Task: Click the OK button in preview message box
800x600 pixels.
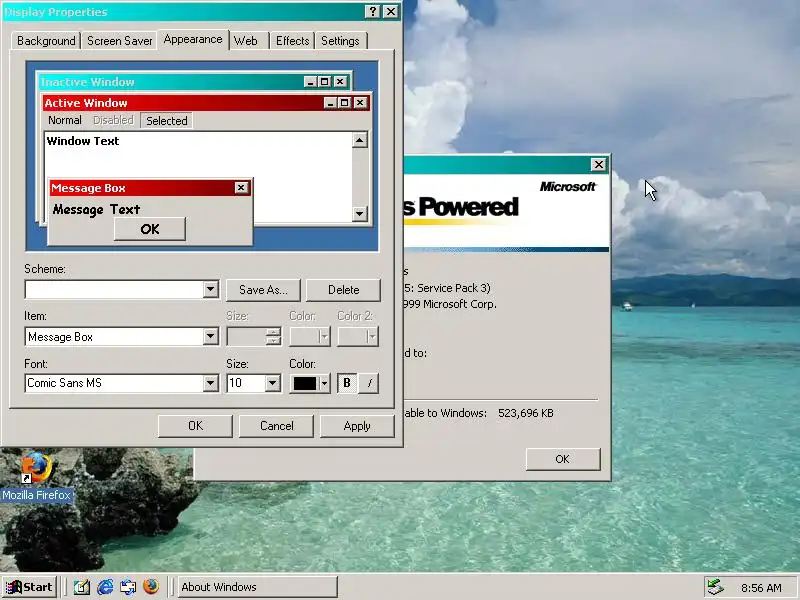Action: (149, 229)
